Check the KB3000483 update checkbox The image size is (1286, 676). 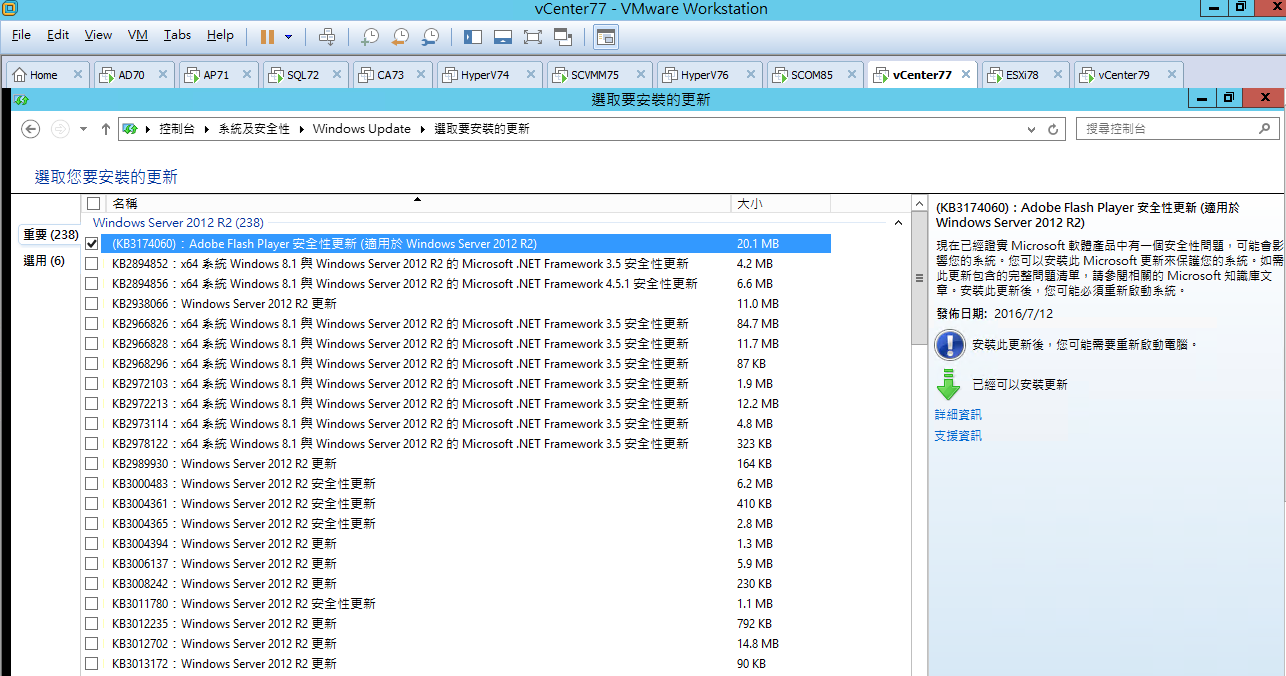pos(92,484)
